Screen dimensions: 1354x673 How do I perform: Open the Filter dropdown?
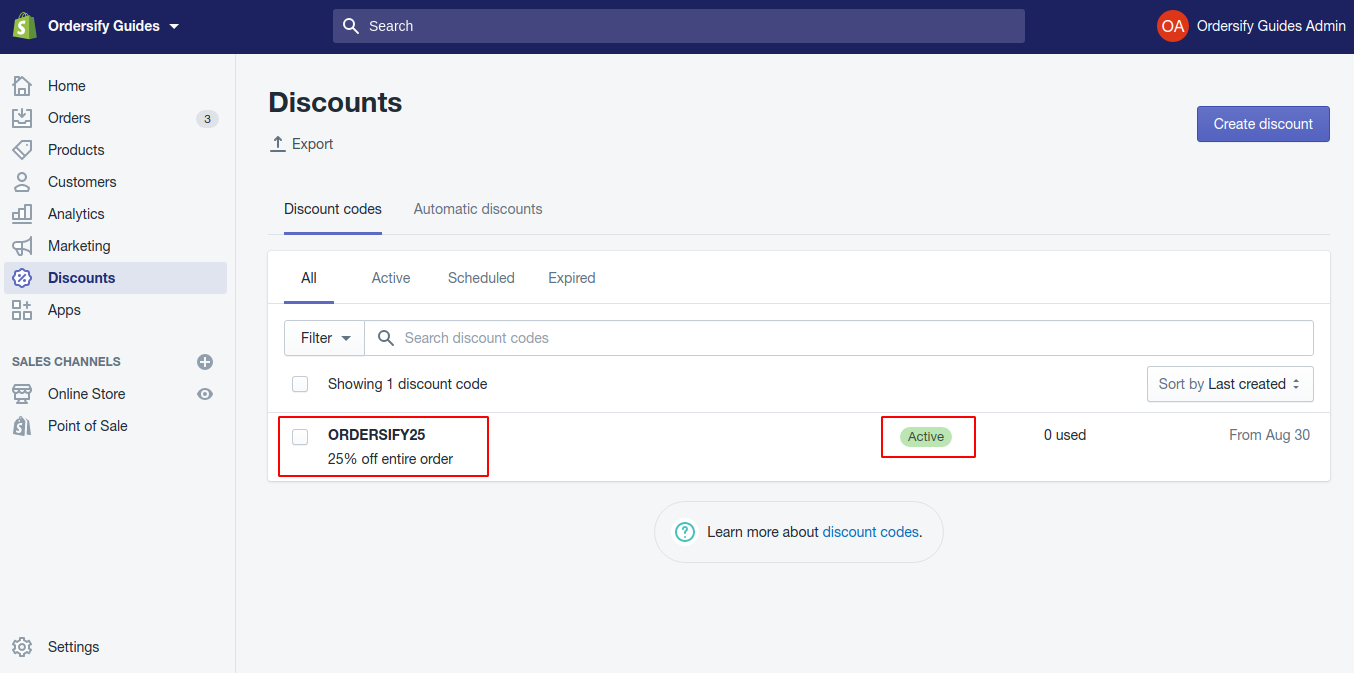pyautogui.click(x=325, y=338)
